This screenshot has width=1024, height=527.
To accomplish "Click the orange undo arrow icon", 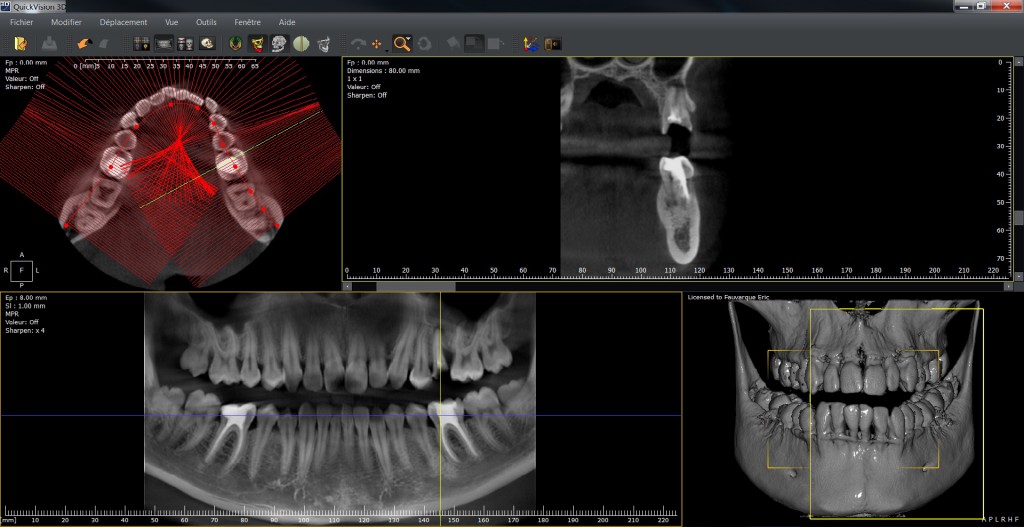I will [85, 43].
